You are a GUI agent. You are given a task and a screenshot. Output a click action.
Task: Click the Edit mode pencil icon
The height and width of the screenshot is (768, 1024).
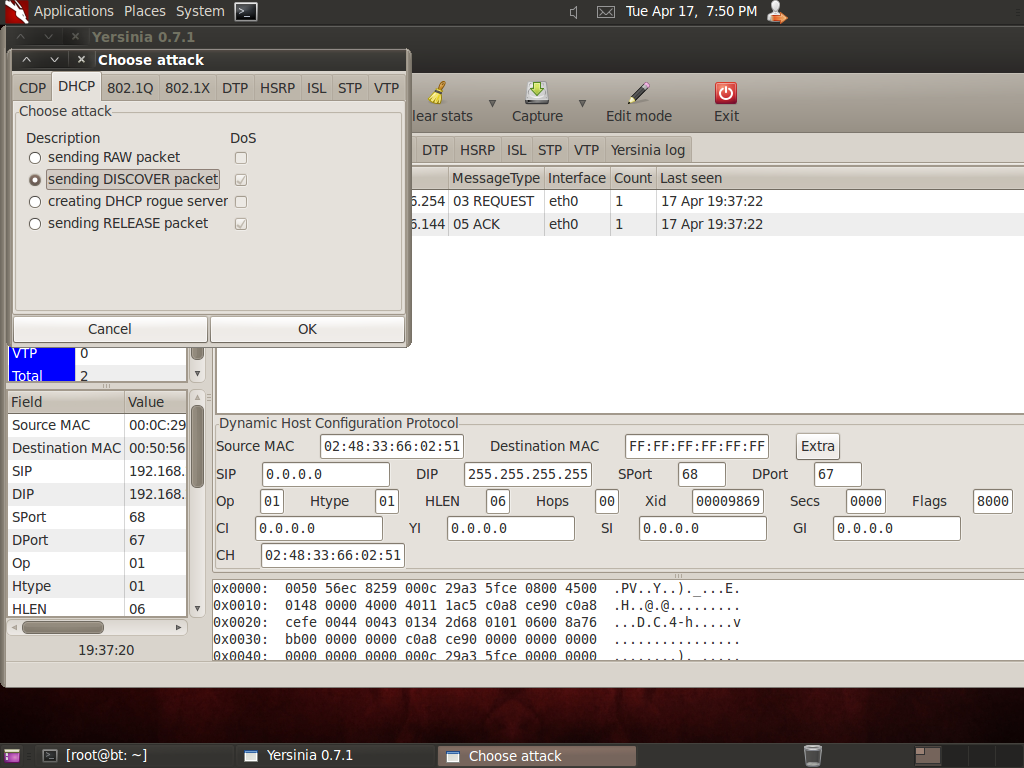click(x=639, y=93)
